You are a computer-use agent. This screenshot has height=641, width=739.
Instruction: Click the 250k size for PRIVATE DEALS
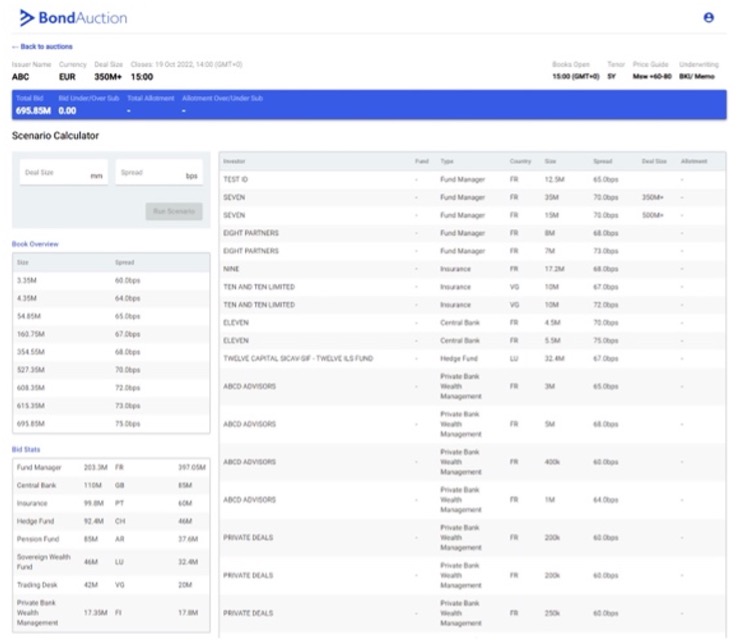[552, 613]
